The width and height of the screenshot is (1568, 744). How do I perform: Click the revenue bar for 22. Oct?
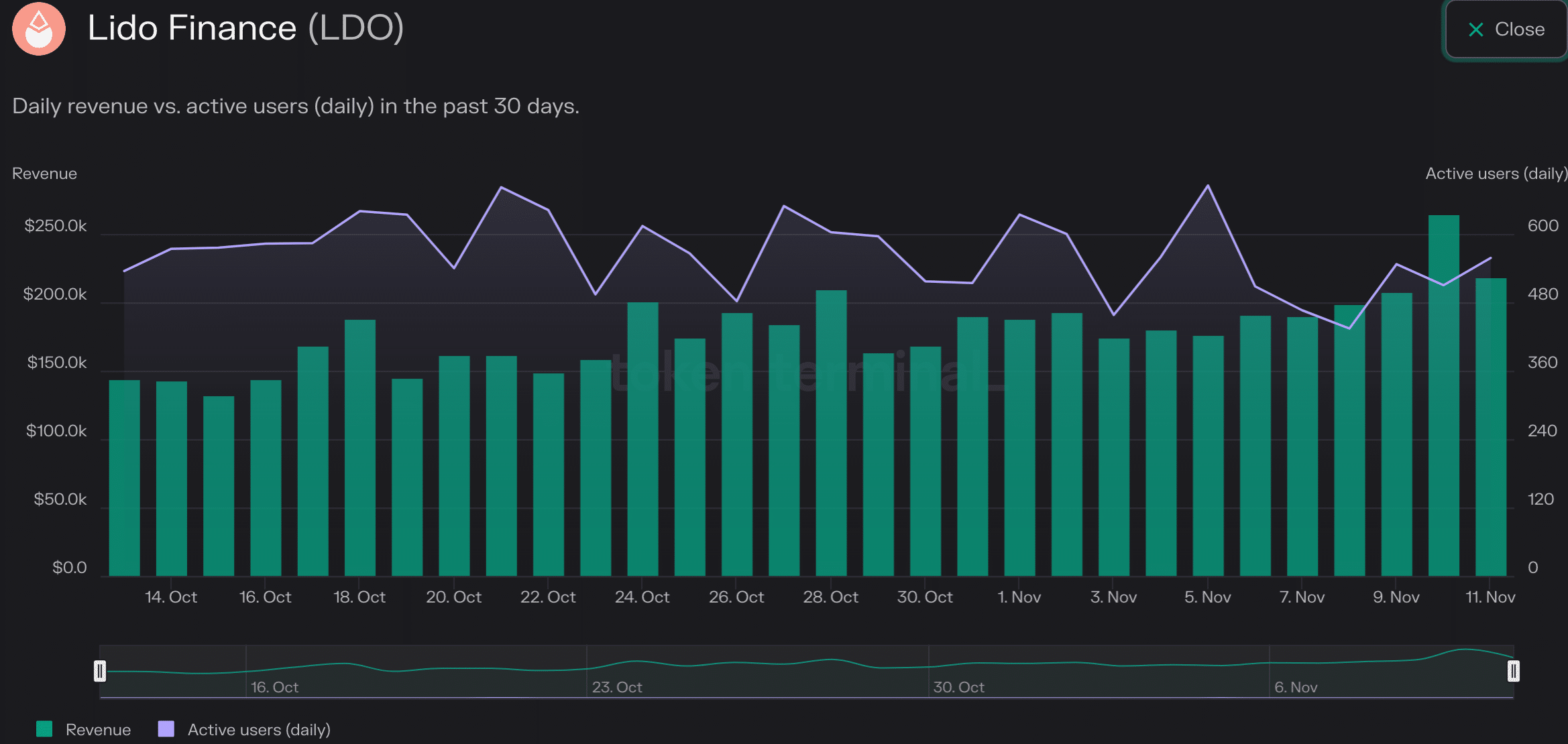click(x=549, y=475)
